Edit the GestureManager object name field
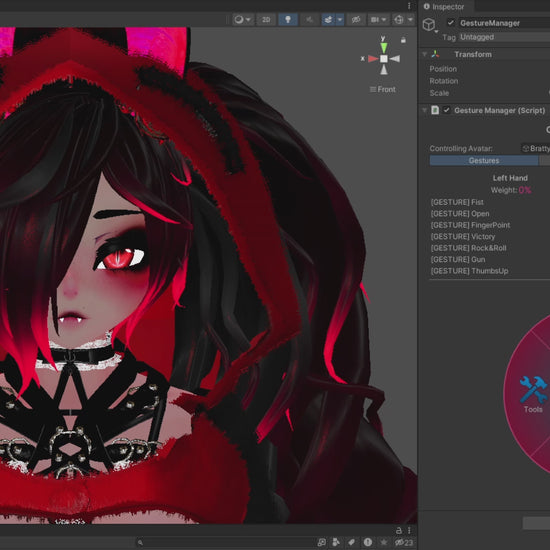 (504, 23)
